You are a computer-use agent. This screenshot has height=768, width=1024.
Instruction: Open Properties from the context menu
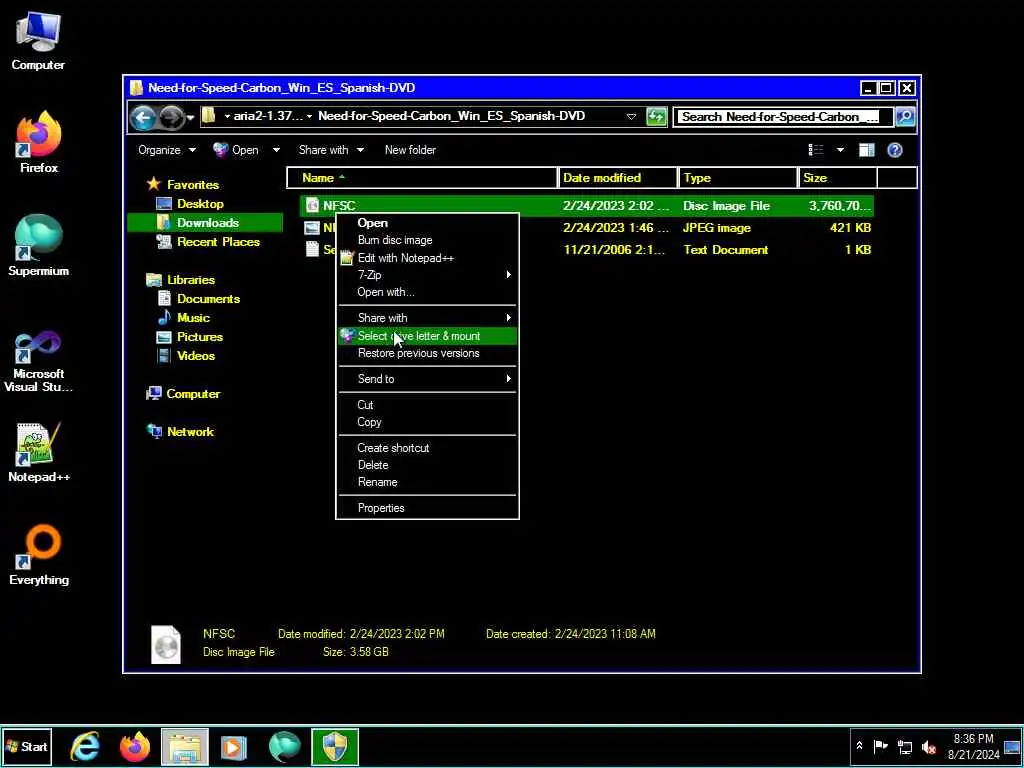coord(427,508)
